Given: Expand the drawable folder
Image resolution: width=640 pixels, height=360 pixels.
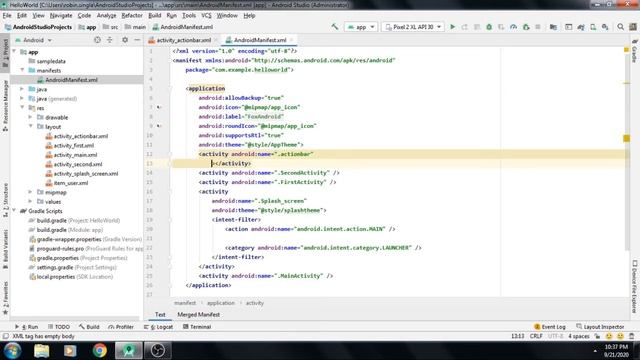Looking at the screenshot, I should click(x=31, y=117).
